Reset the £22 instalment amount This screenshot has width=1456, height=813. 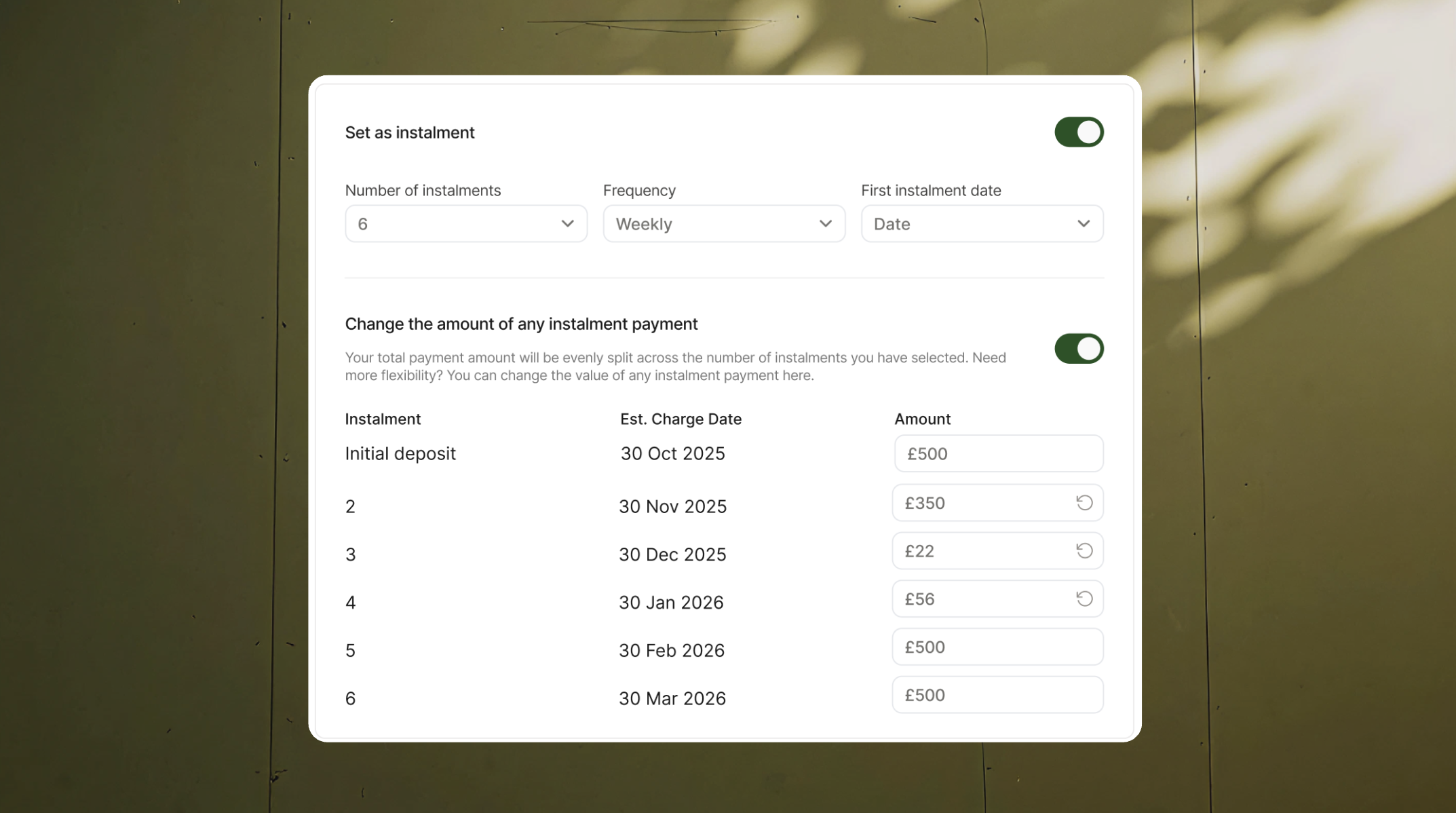point(1084,550)
